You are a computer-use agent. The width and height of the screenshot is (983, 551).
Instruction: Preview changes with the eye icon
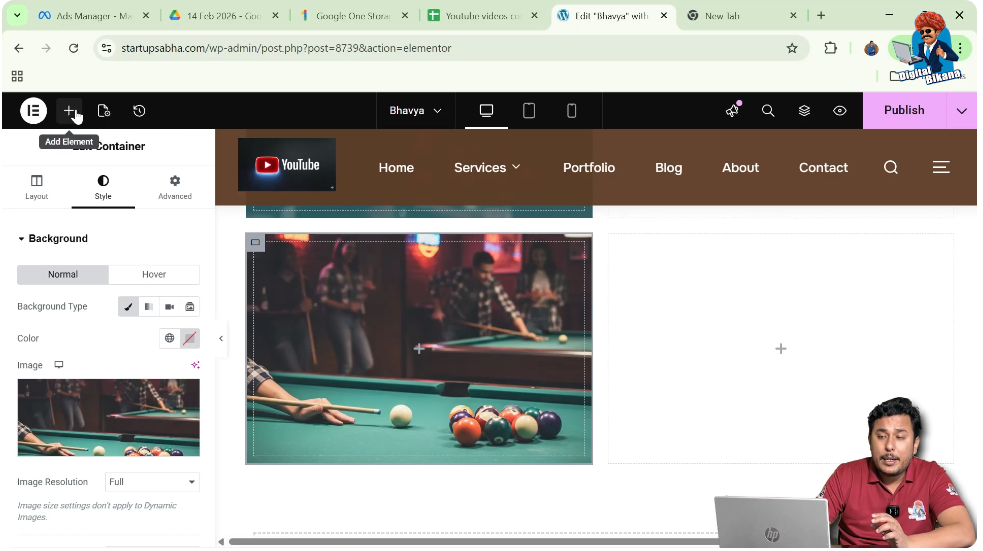pyautogui.click(x=840, y=111)
